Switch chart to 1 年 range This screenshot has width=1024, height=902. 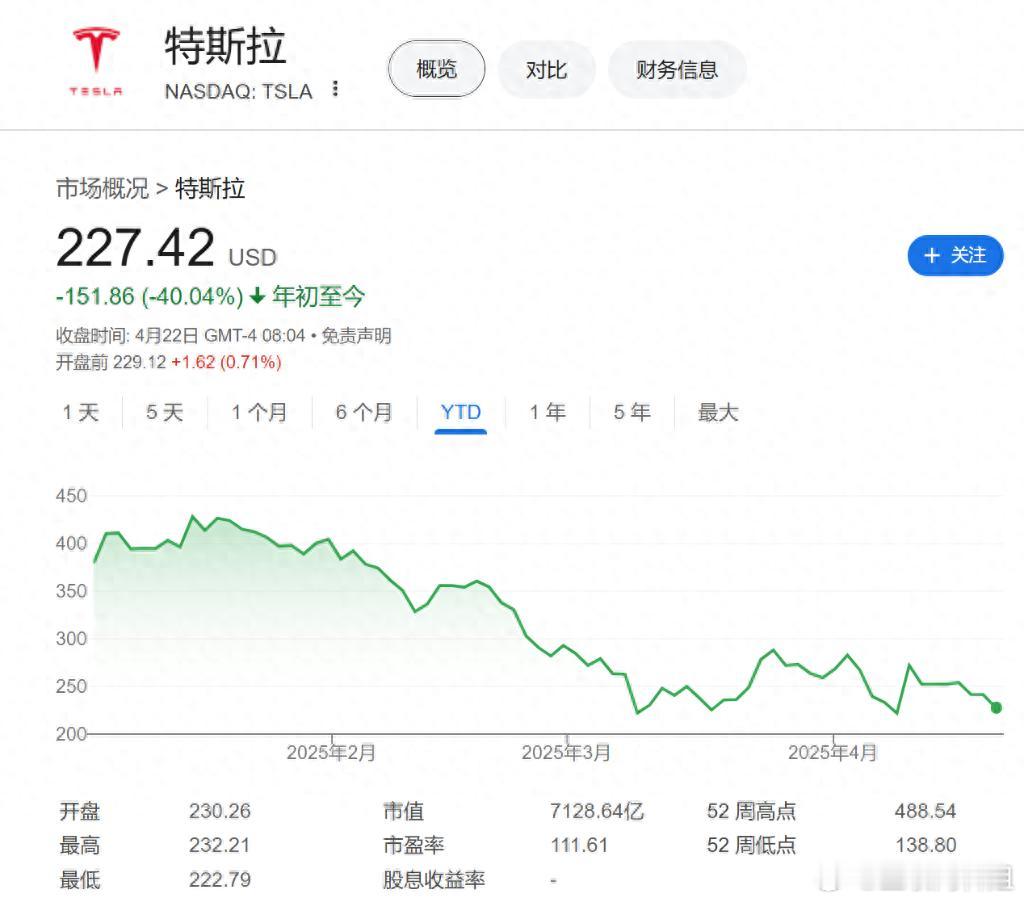pos(547,413)
